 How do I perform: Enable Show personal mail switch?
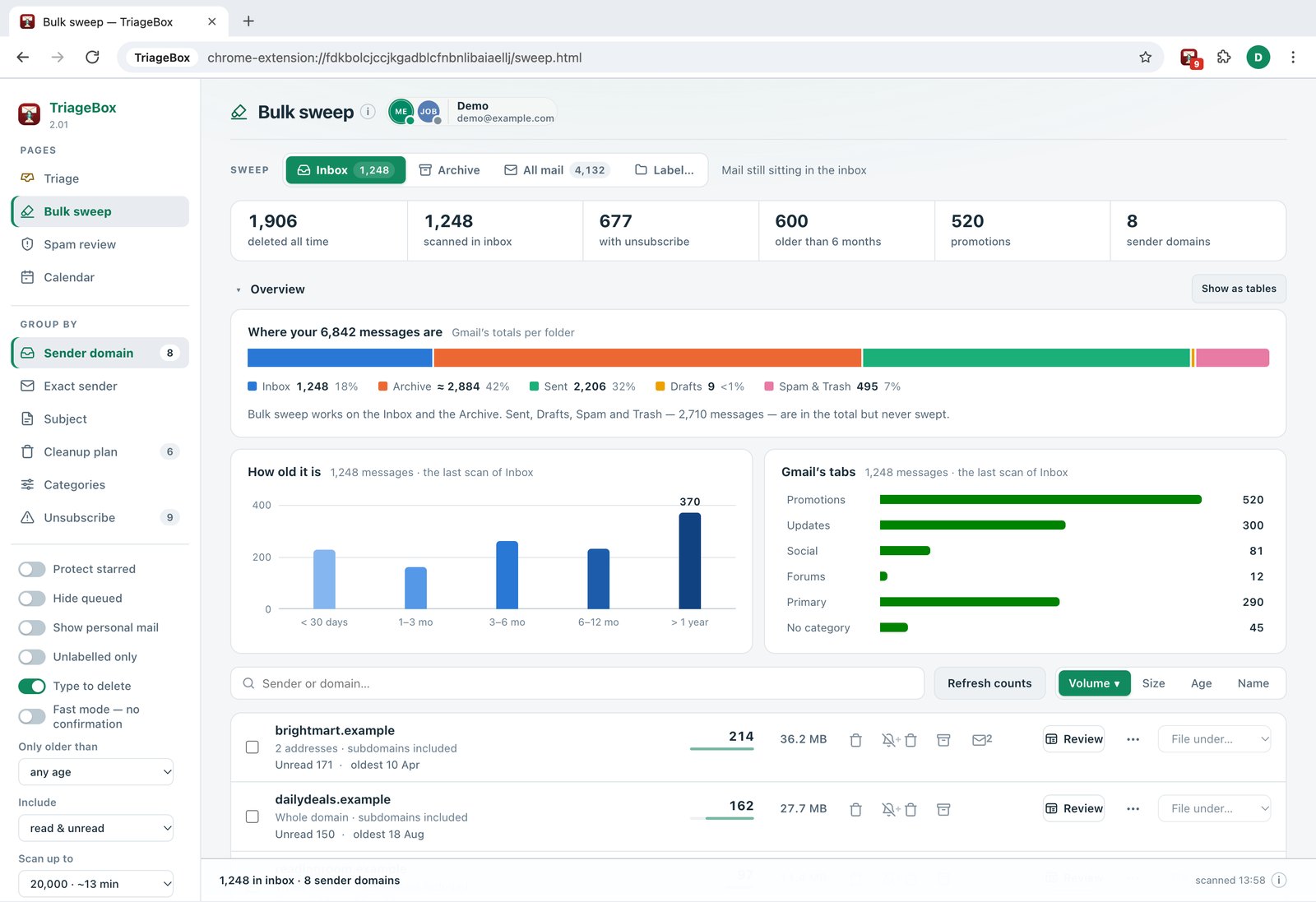pos(32,627)
